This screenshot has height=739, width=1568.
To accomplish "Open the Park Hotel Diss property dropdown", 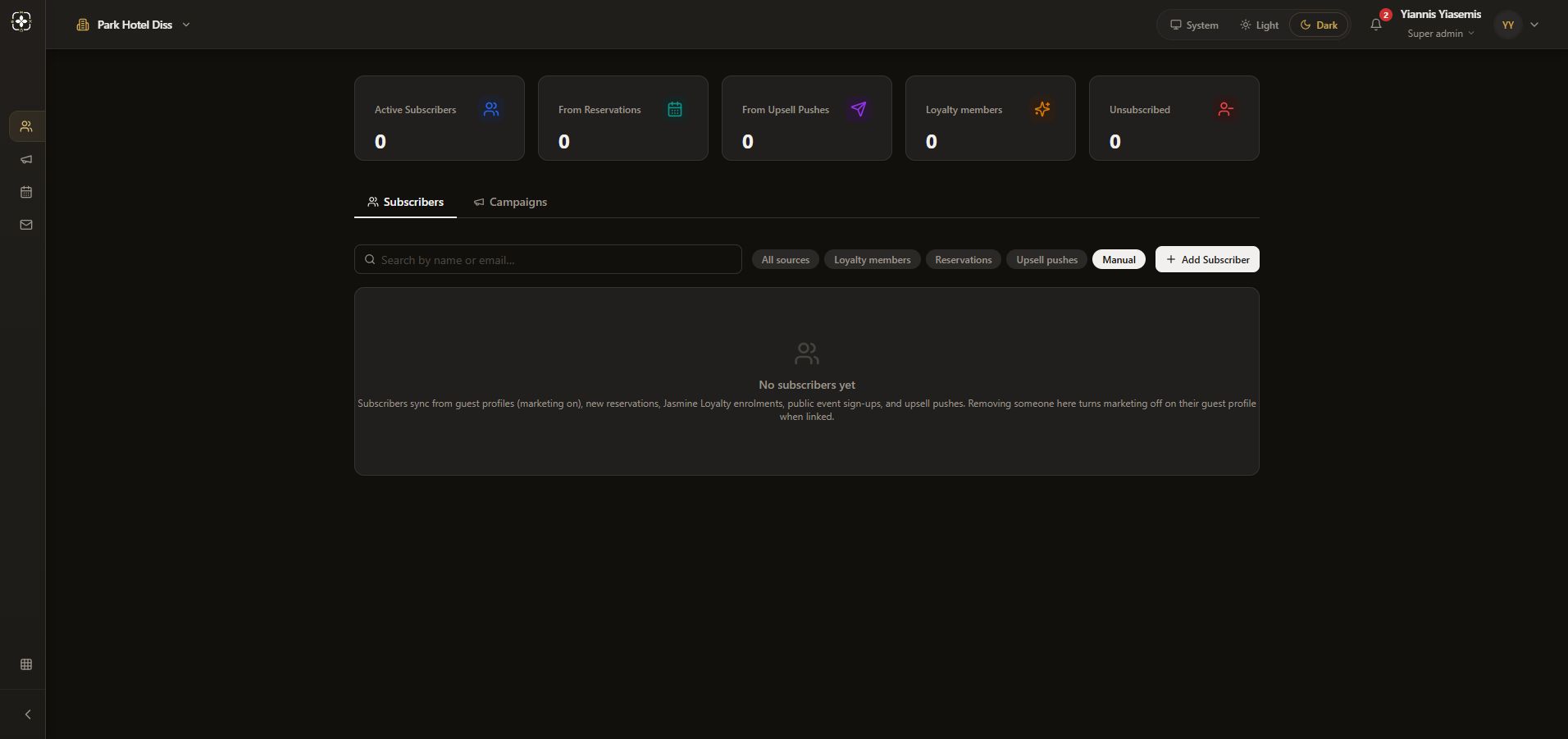I will (x=134, y=25).
